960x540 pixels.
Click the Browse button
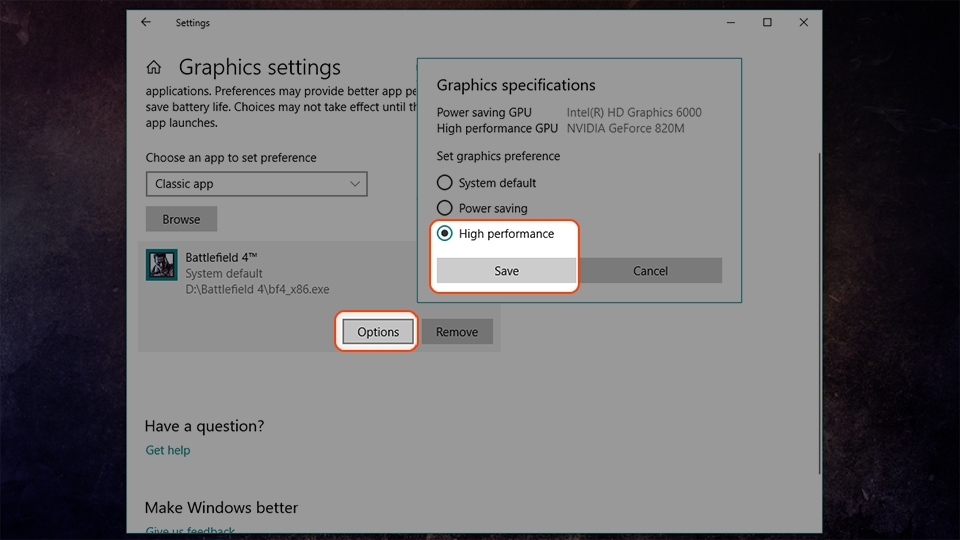pos(181,219)
